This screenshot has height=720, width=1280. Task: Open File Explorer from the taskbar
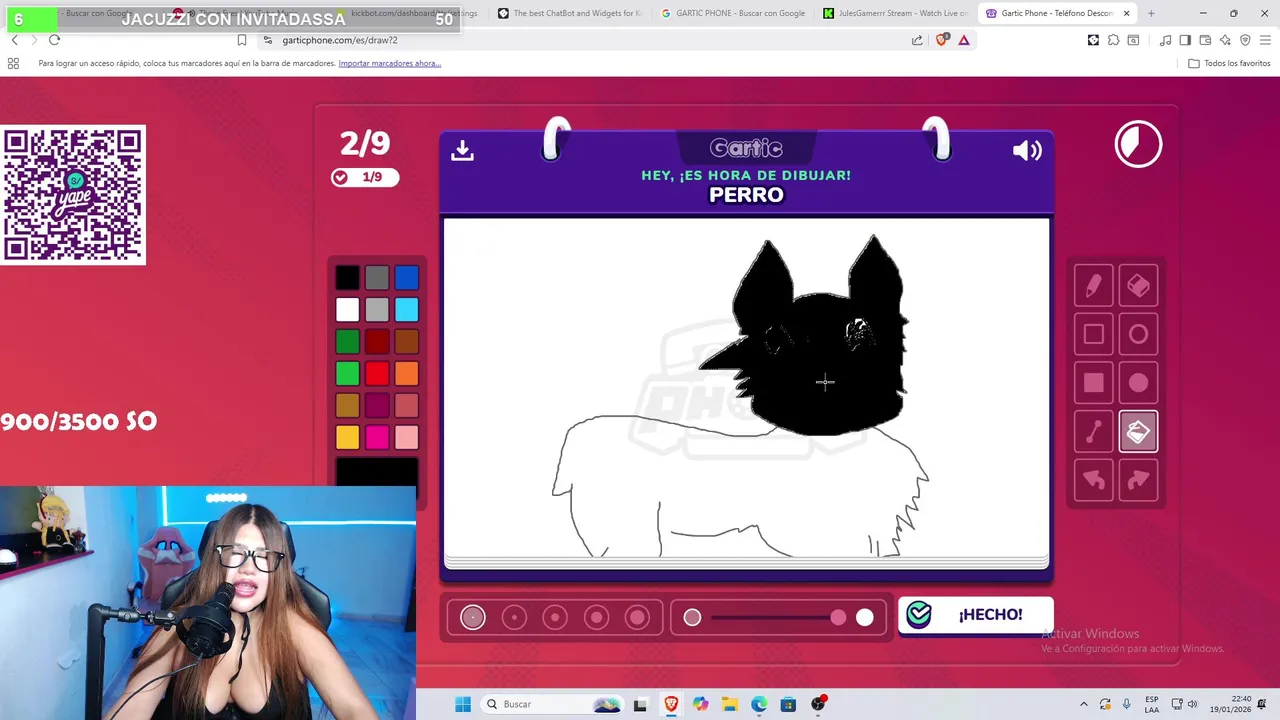pos(729,704)
